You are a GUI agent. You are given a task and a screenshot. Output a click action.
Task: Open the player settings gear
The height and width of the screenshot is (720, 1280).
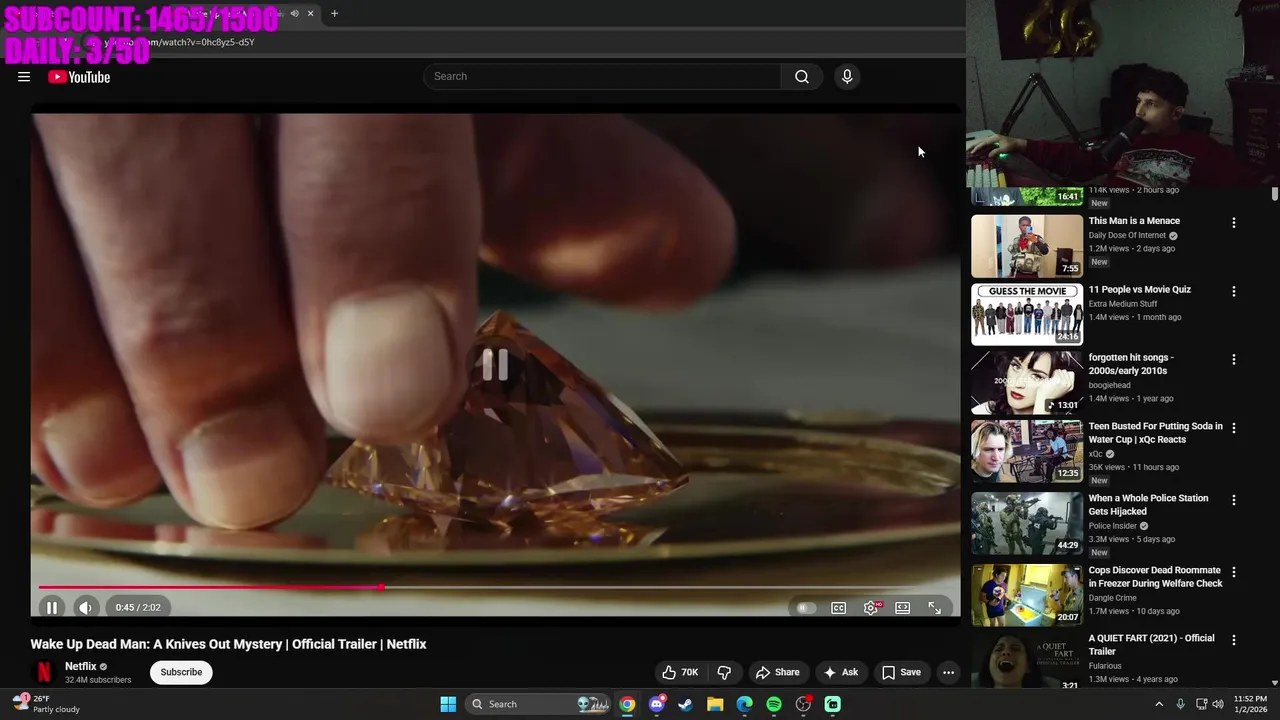click(871, 608)
